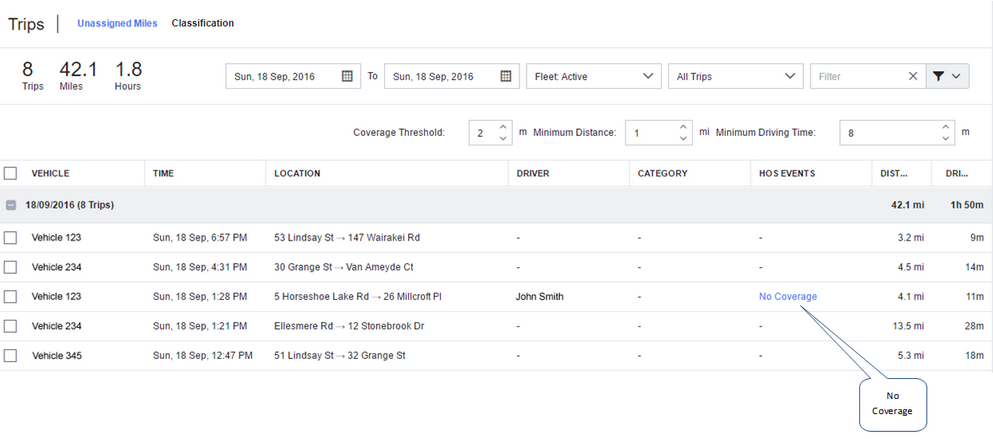Viewport: 993px width, 439px height.
Task: Select checkbox for the 6:57 PM trip
Action: (10, 238)
